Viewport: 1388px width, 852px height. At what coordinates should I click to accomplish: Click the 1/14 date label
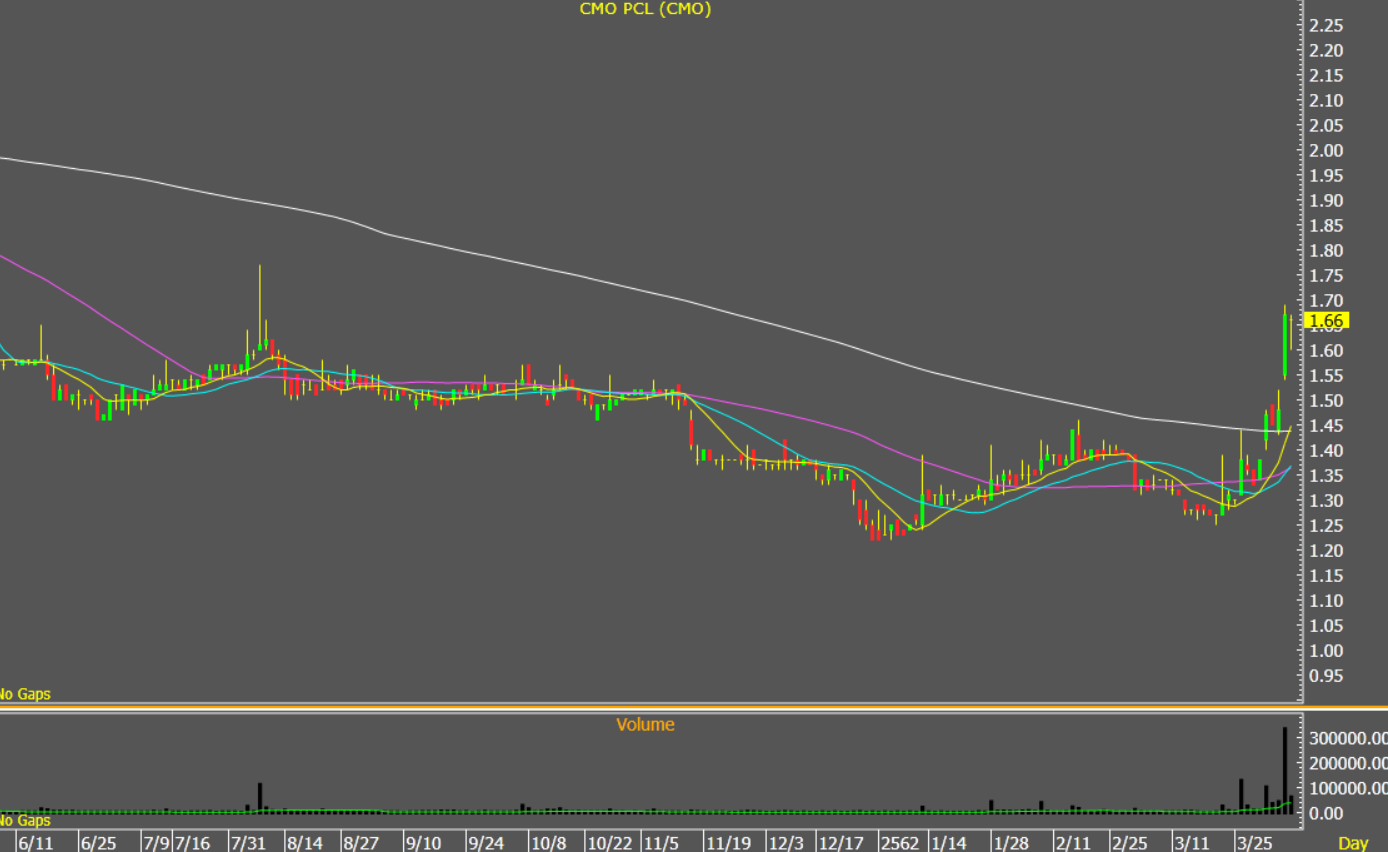(948, 844)
